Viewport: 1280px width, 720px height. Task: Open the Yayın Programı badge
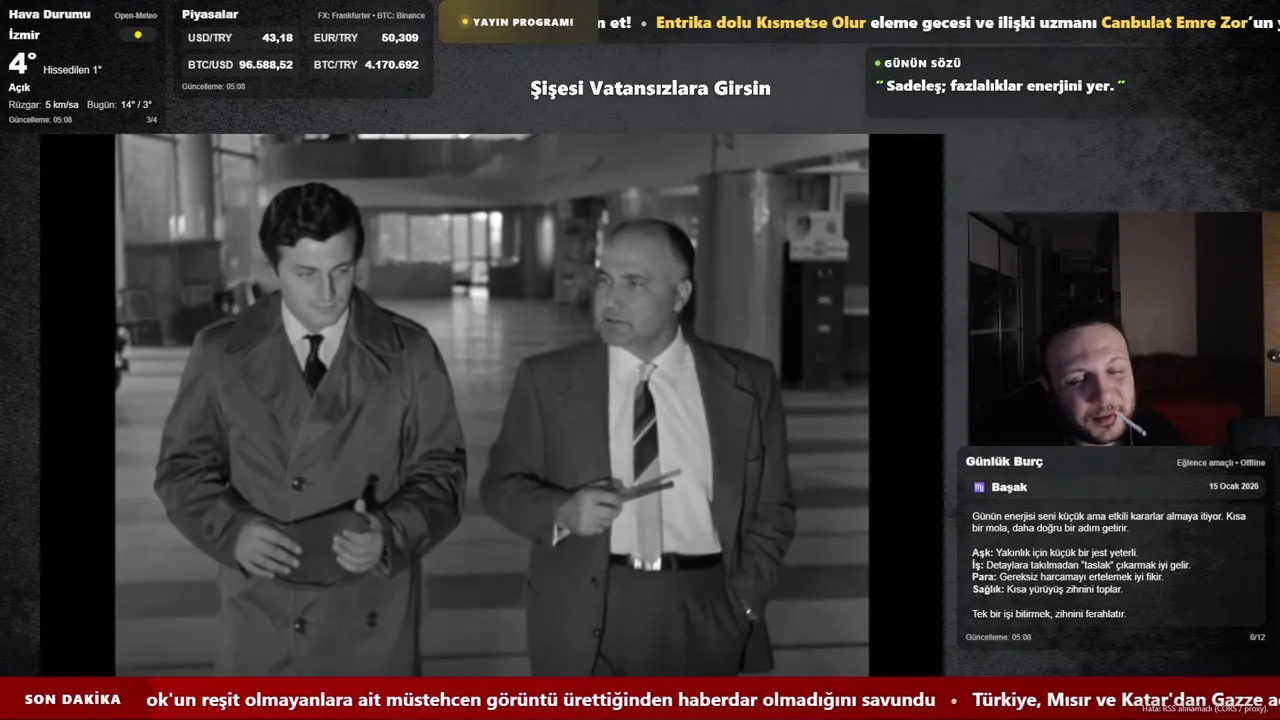[x=517, y=22]
